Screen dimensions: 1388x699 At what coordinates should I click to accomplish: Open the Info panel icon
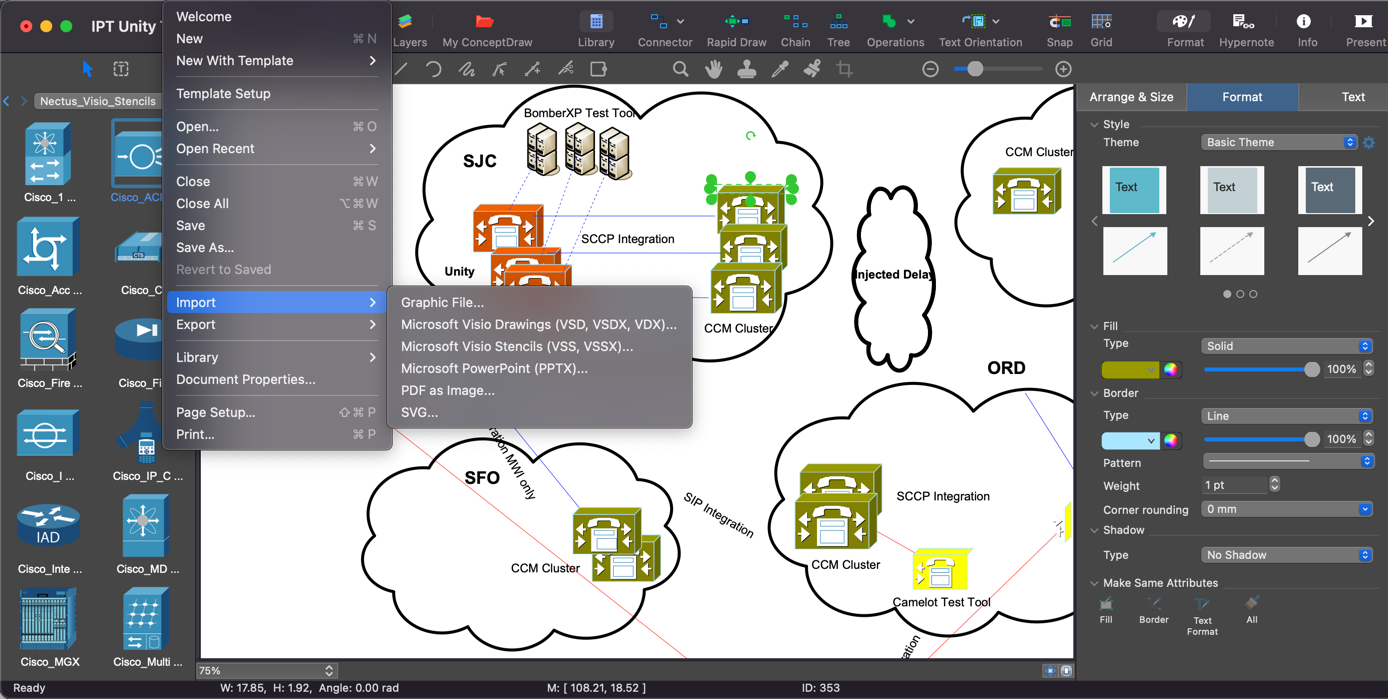point(1304,22)
